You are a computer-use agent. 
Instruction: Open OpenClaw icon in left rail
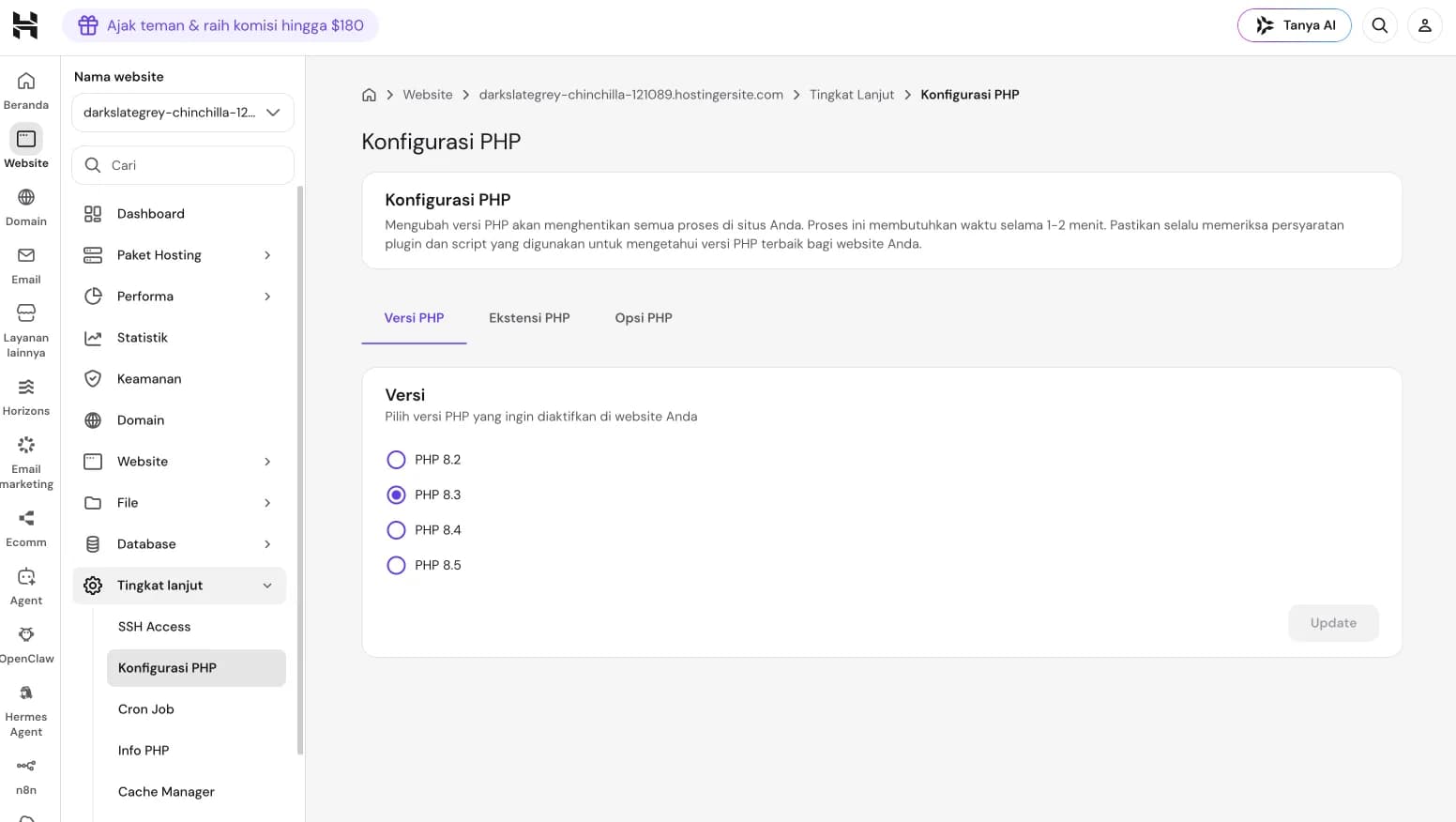coord(26,634)
